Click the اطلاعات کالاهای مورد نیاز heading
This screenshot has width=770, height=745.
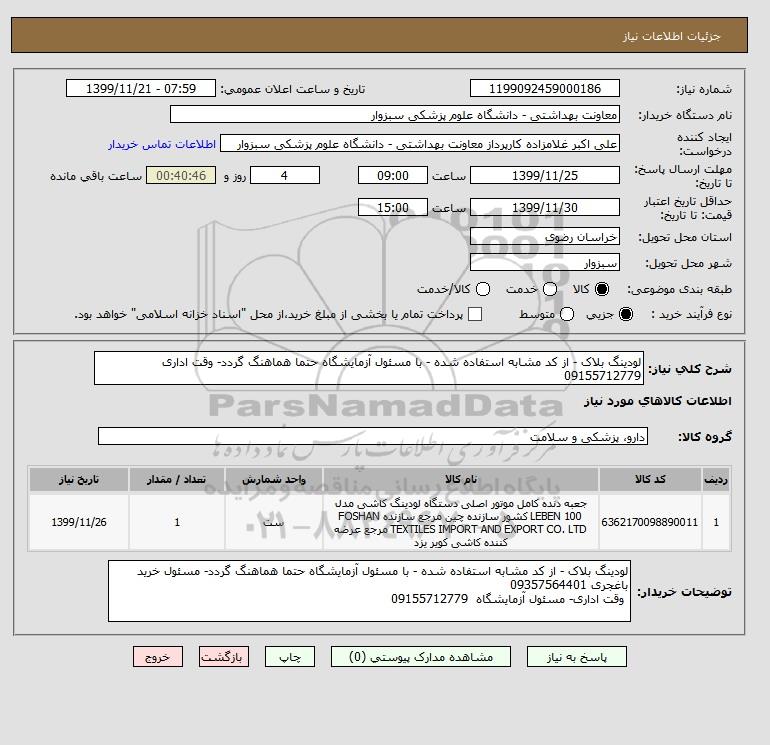click(x=658, y=401)
